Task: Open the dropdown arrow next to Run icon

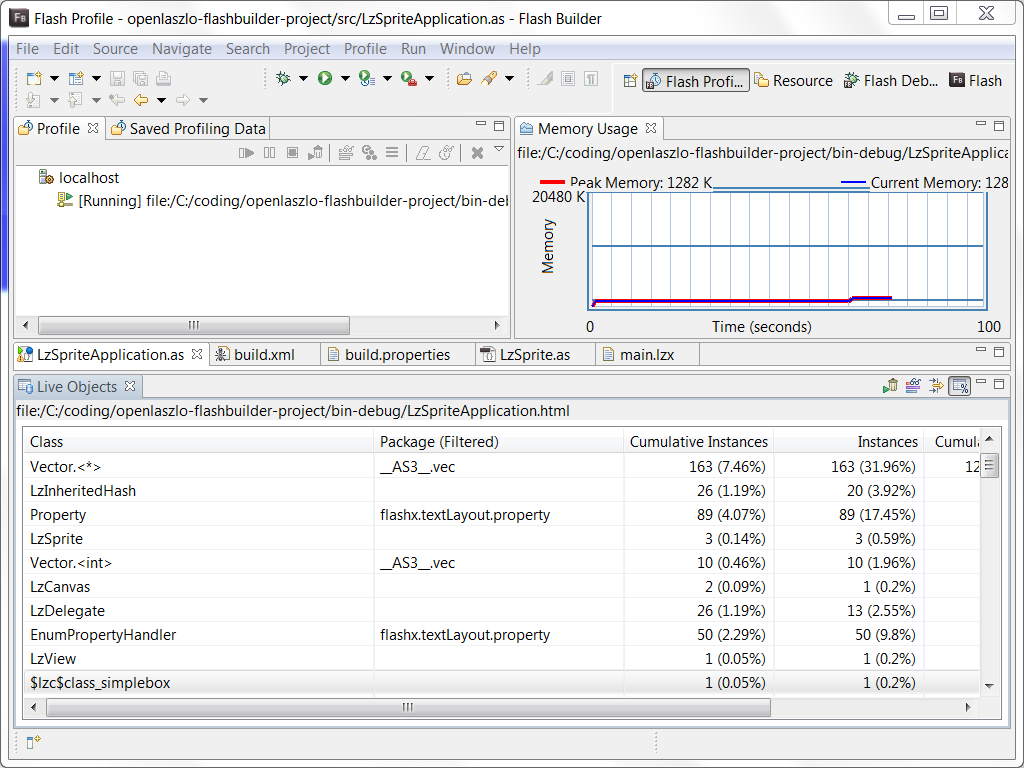Action: [345, 79]
